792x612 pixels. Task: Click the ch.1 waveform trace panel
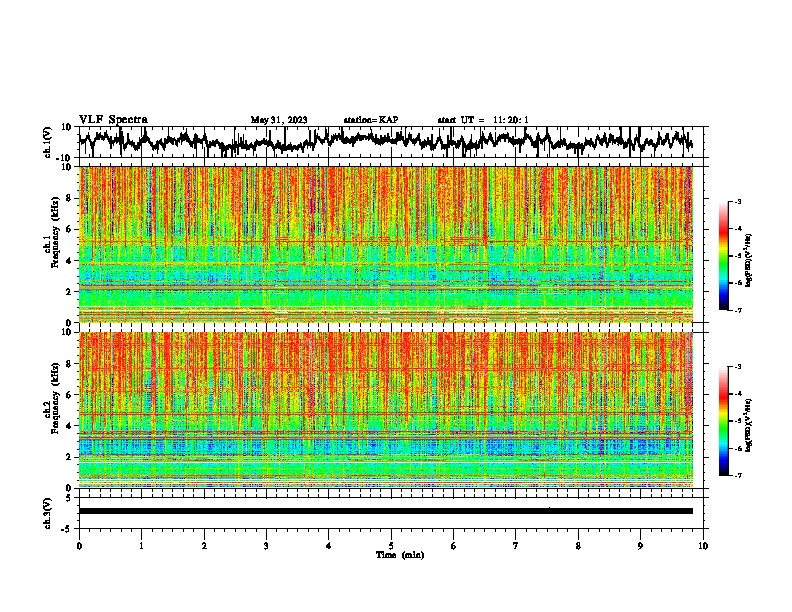coord(391,142)
